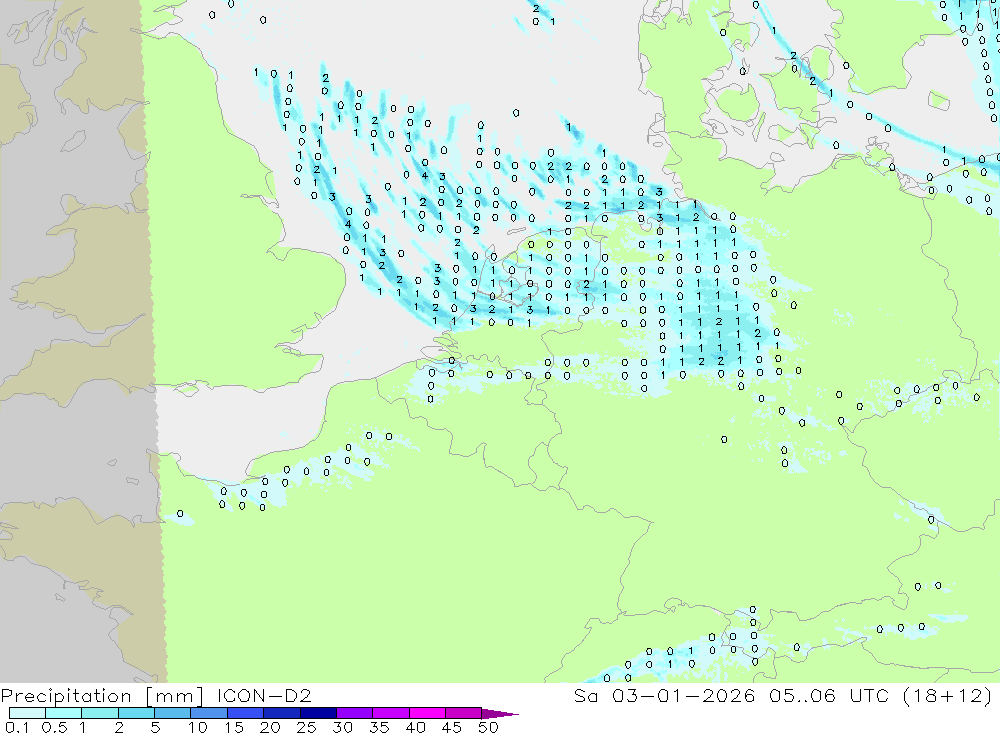Select the 2–5 mm legend color swatch
The width and height of the screenshot is (1000, 733).
pos(136,713)
